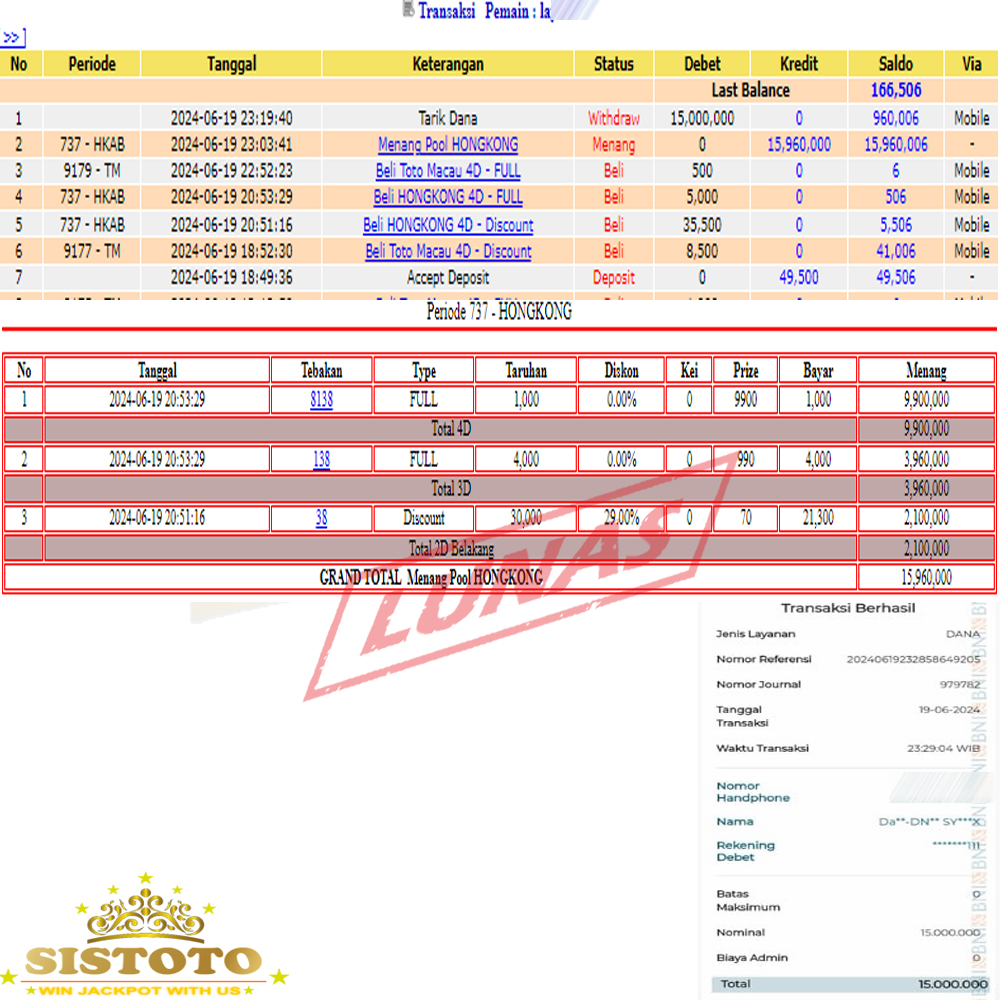Click the red LUNAS stamp
Viewport: 1000px width, 1000px height.
tap(520, 600)
